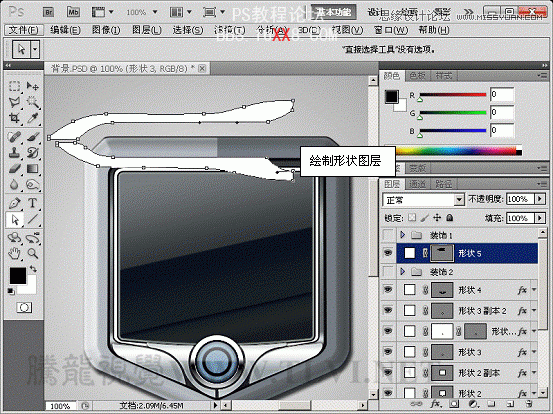The height and width of the screenshot is (414, 553).
Task: Open the opacity slider arrow
Action: click(x=540, y=199)
